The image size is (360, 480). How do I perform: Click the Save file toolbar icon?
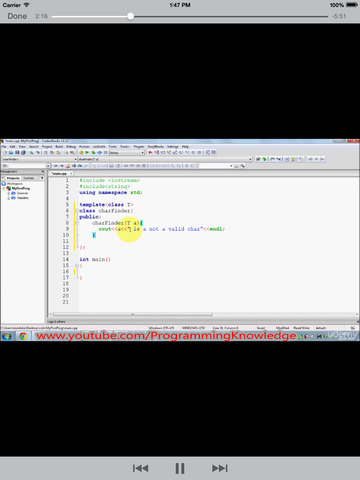(x=17, y=152)
